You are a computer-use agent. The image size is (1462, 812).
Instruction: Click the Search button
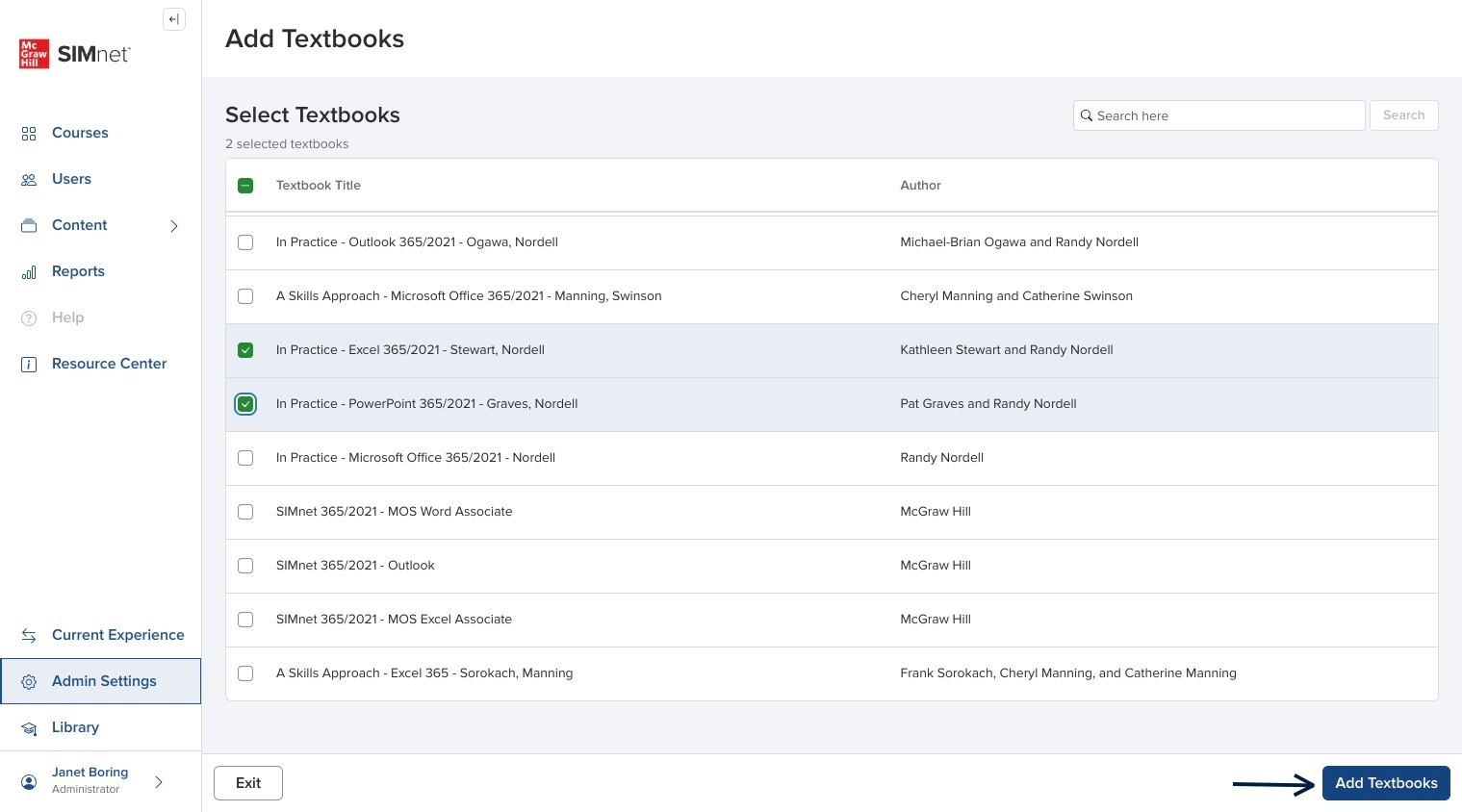click(x=1404, y=115)
